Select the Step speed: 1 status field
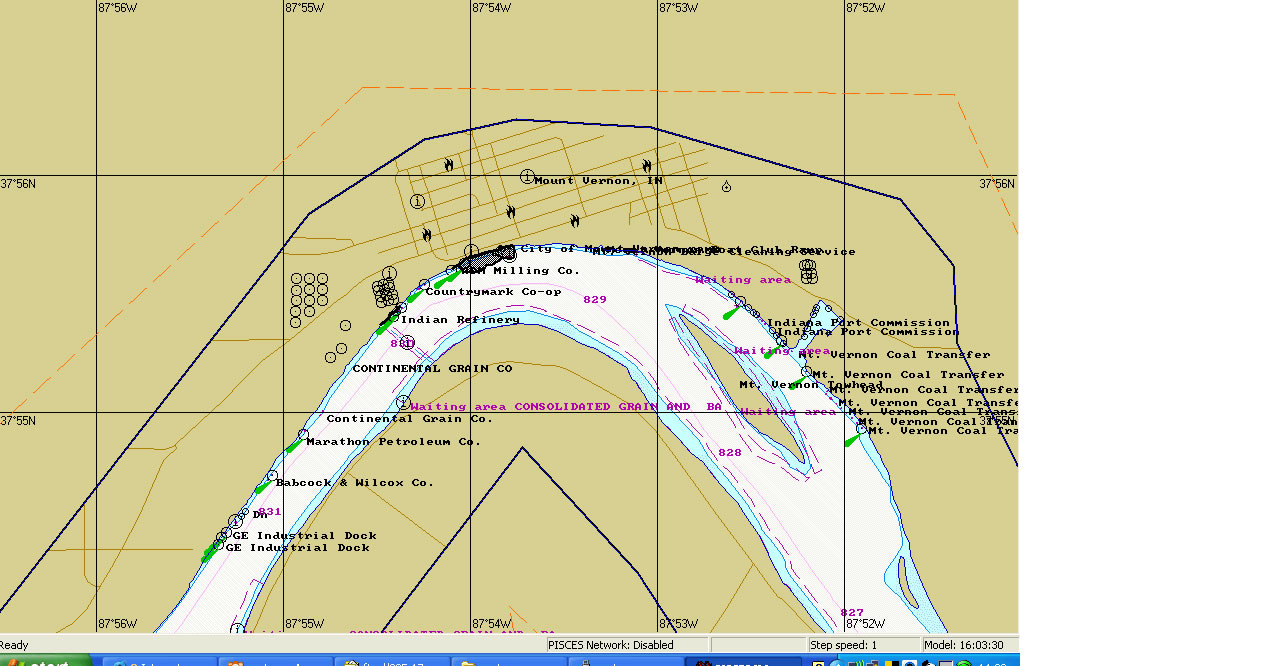Screen dimensions: 1274x666 coord(863,645)
